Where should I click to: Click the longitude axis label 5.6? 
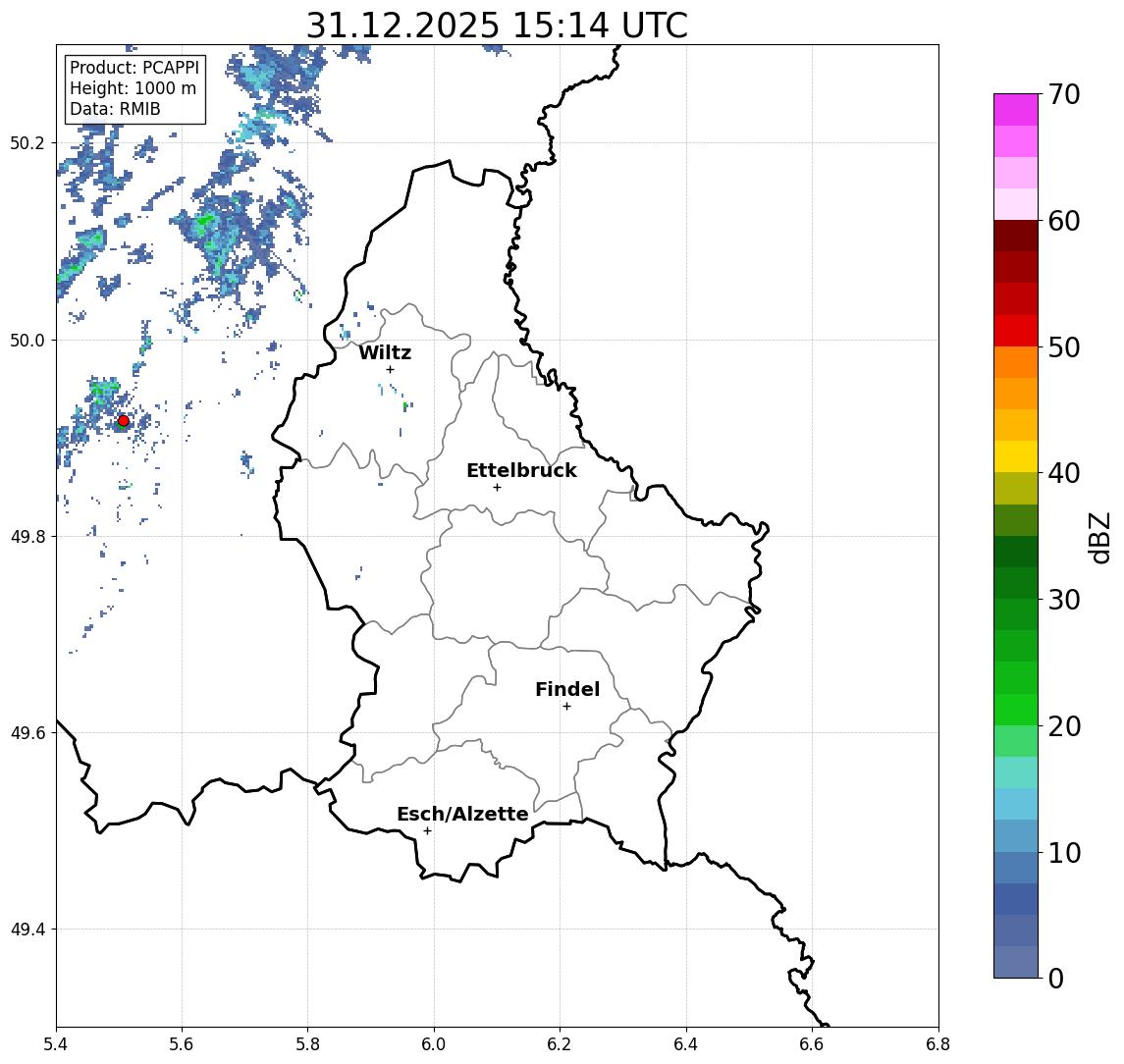pyautogui.click(x=182, y=1044)
